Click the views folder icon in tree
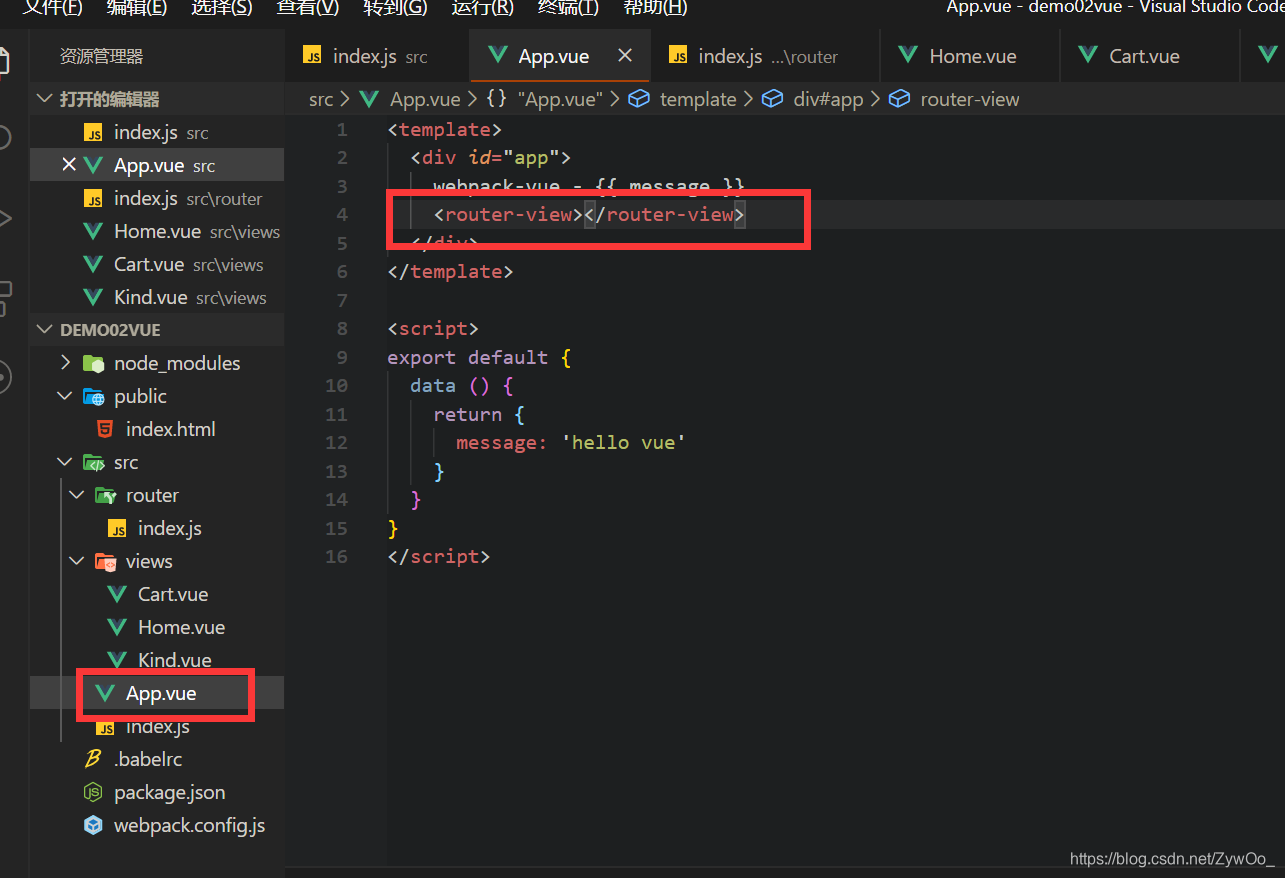This screenshot has height=878, width=1285. [x=105, y=561]
